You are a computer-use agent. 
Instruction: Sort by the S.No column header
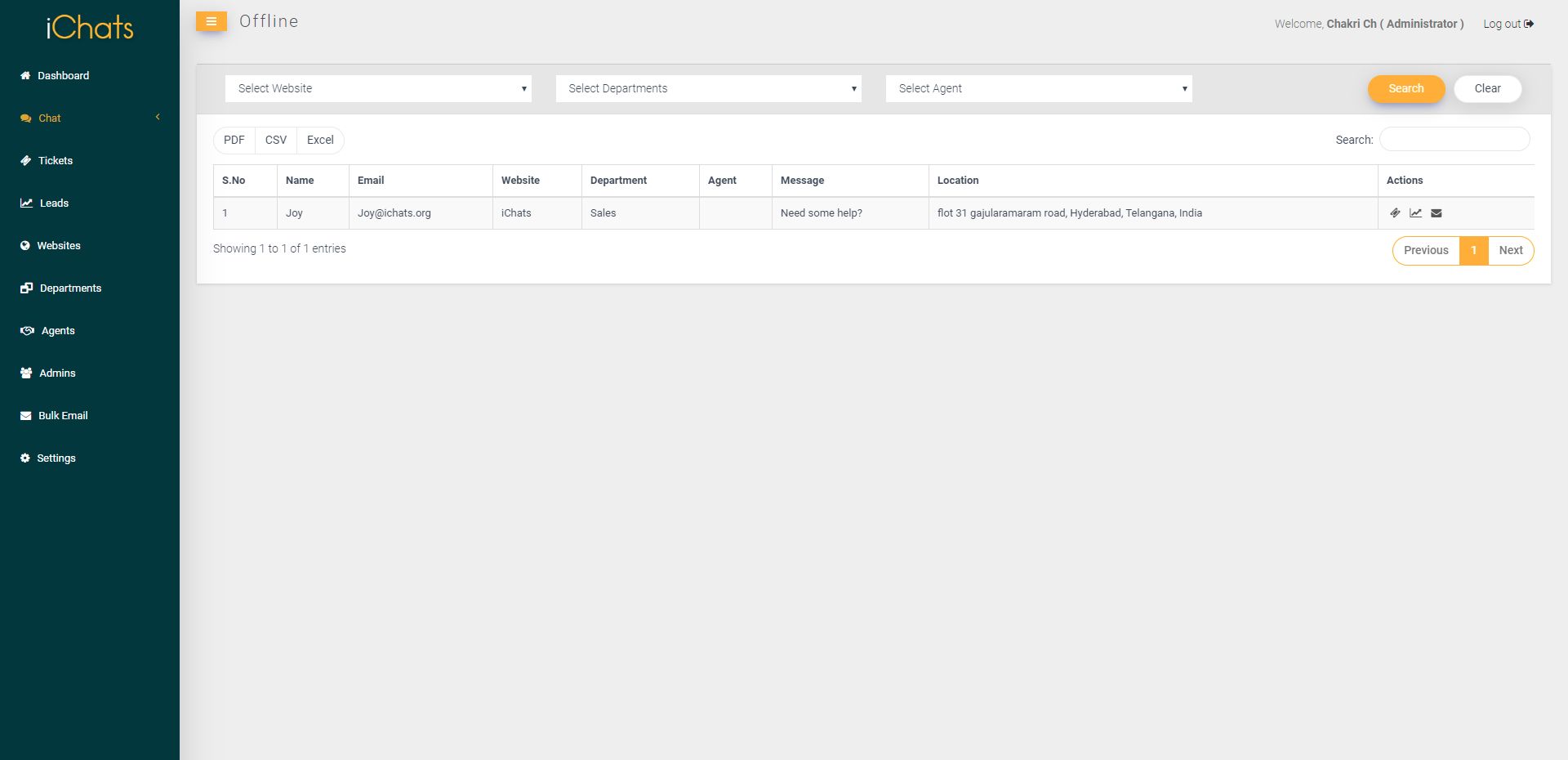click(245, 181)
